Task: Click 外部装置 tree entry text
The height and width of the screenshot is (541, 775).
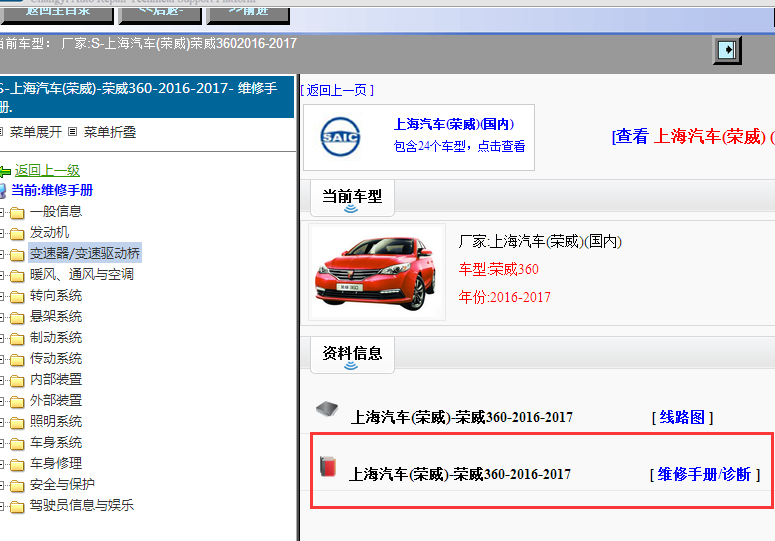Action: [56, 400]
